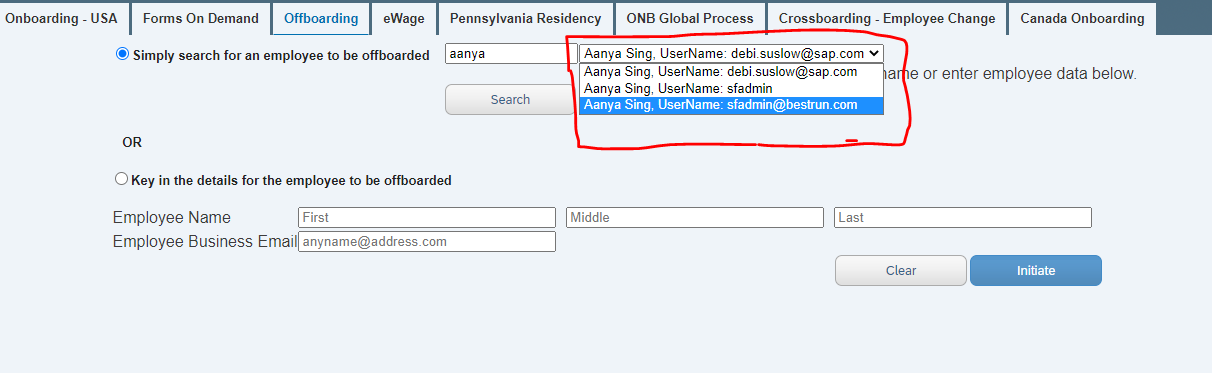Screen dimensions: 1212x373
Task: Switch to the eWage tab
Action: coord(403,18)
